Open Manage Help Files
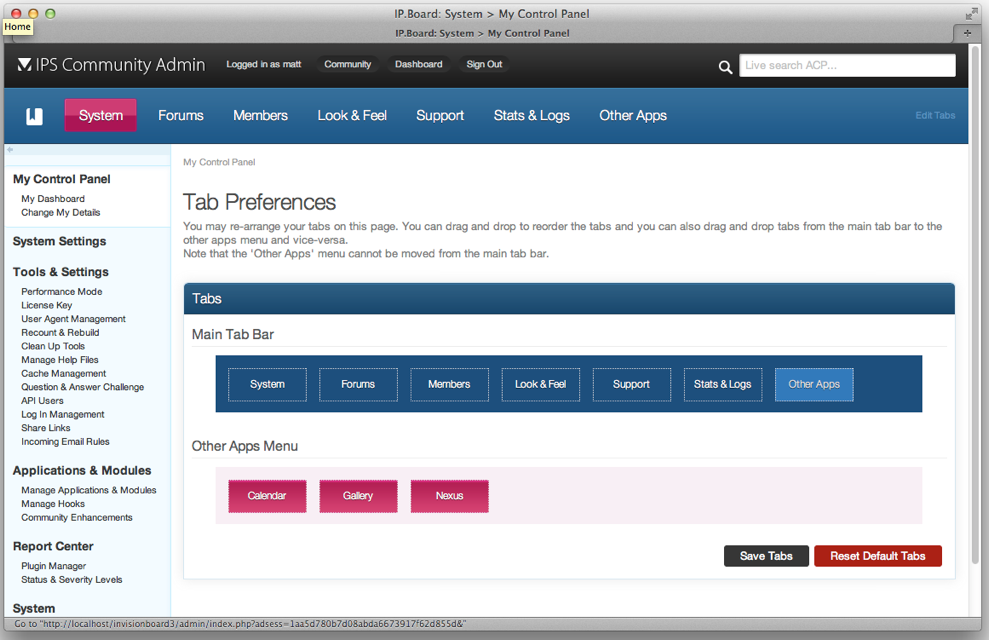Image resolution: width=989 pixels, height=640 pixels. [x=60, y=360]
